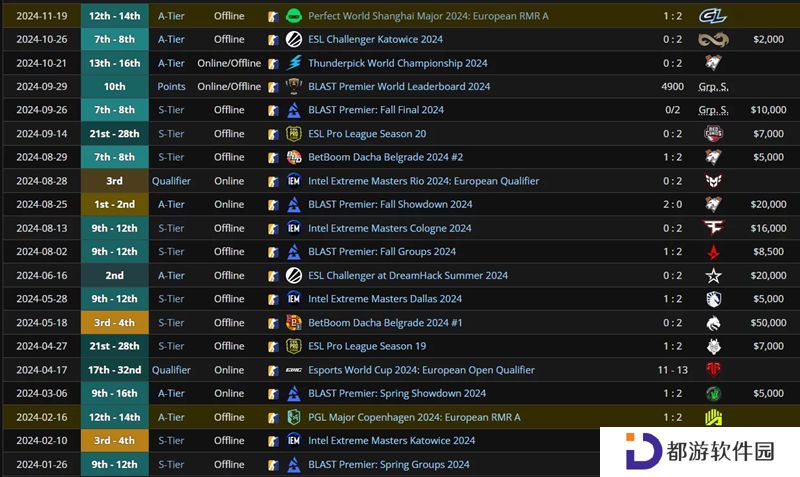This screenshot has height=477, width=800.
Task: Click the '4900' points value
Action: pyautogui.click(x=672, y=87)
